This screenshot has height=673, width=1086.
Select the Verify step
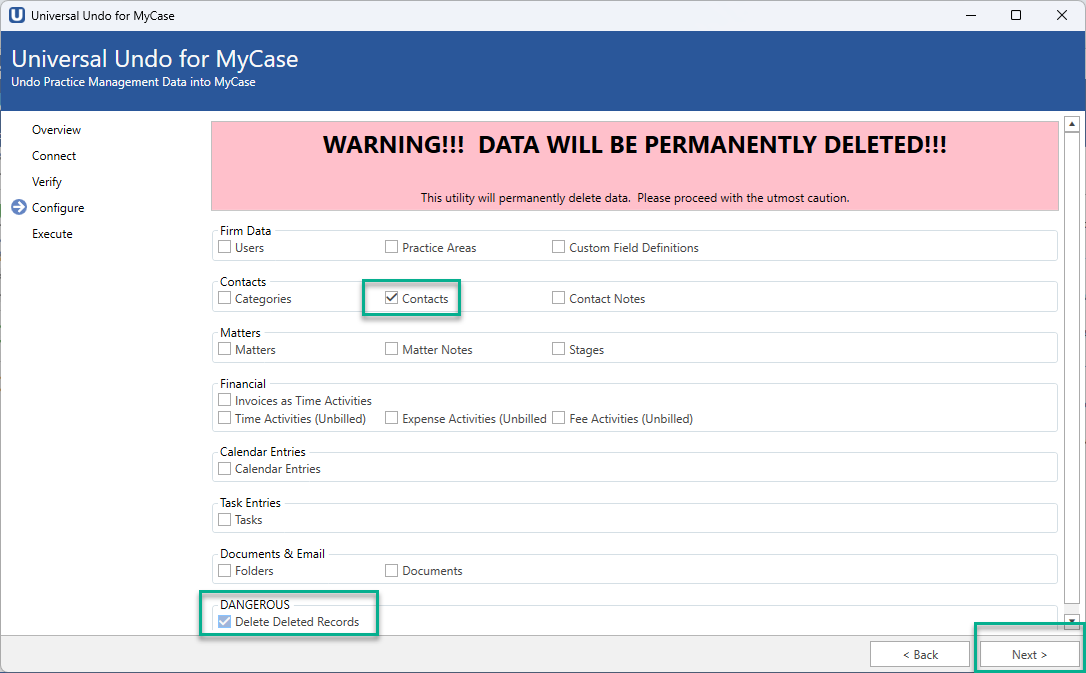46,182
